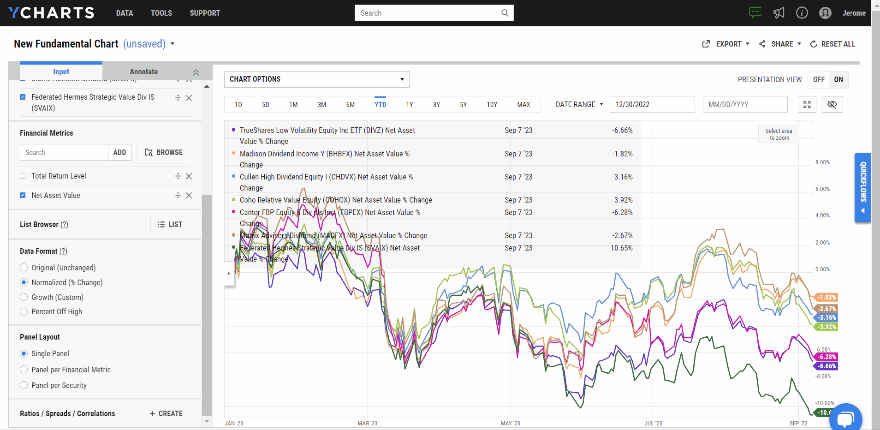880x430 pixels.
Task: Select Original (Unchanged) data format
Action: 24,268
